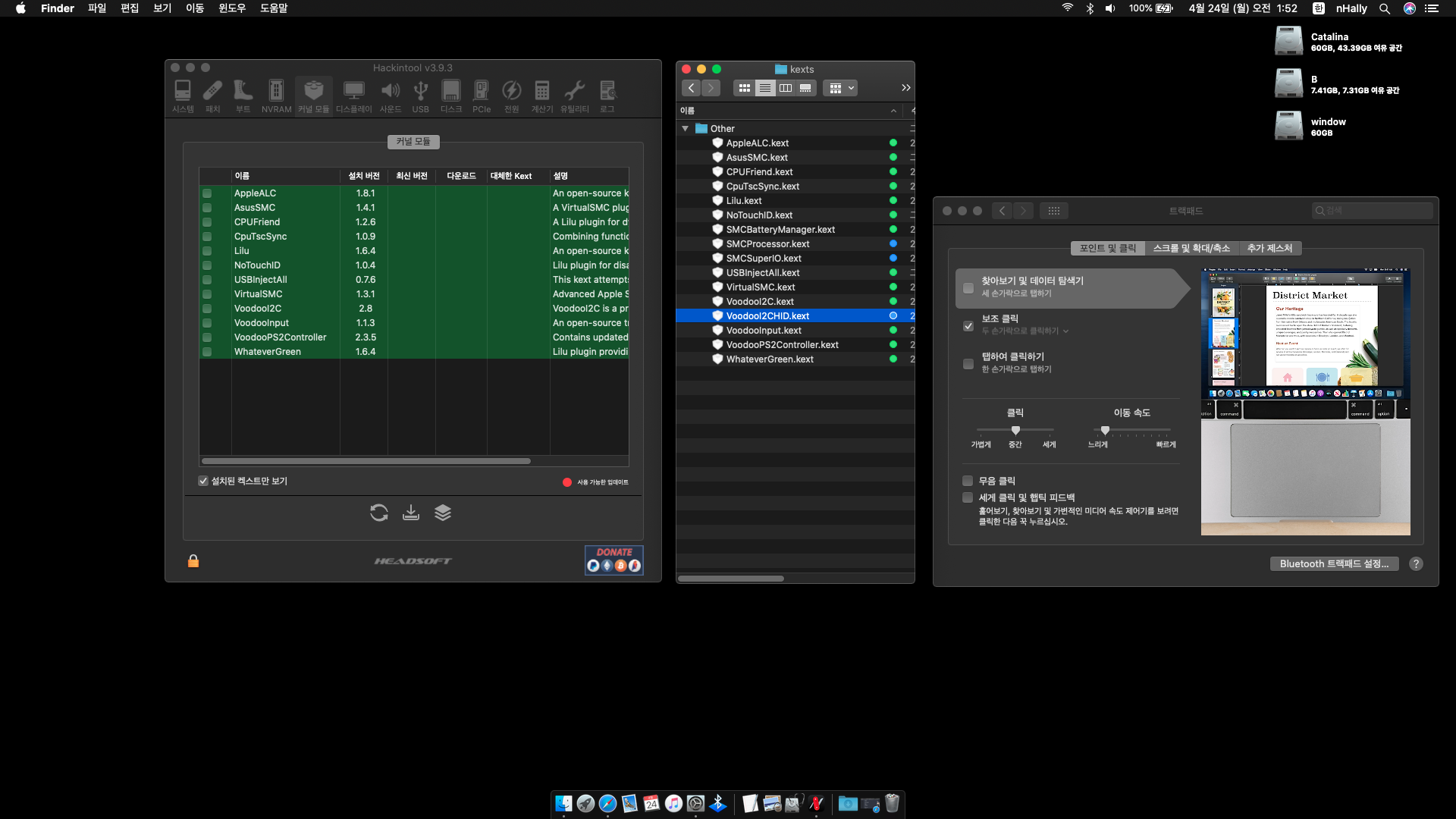The height and width of the screenshot is (819, 1456).
Task: Open the 시스템 tab icon in Hackintool
Action: 183,96
